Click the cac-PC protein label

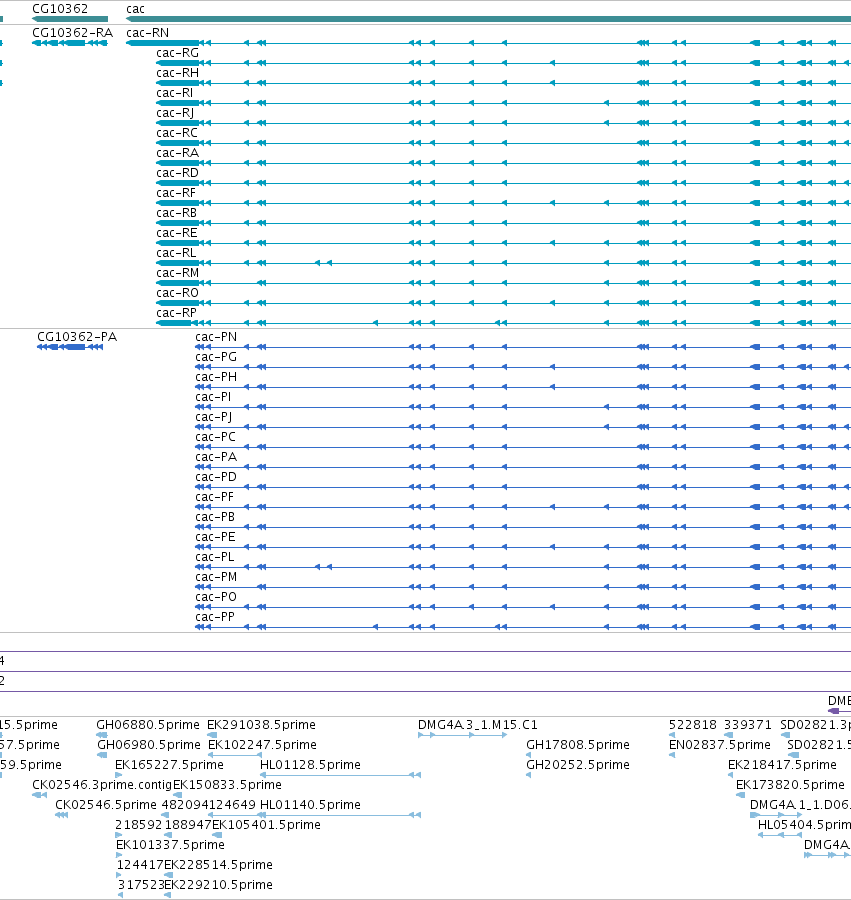pyautogui.click(x=215, y=437)
